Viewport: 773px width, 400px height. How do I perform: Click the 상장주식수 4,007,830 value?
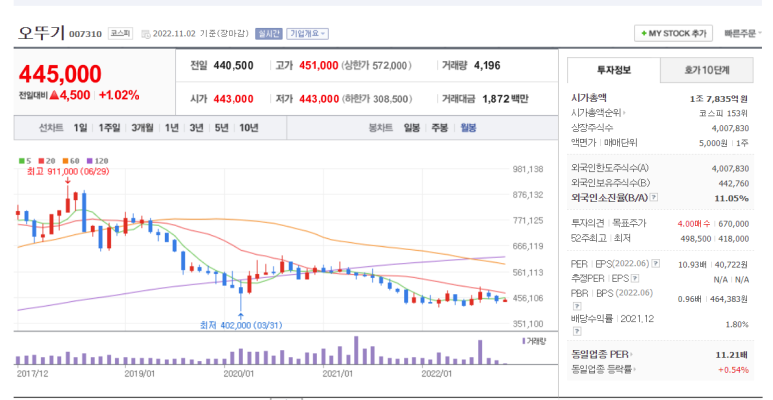tap(730, 128)
